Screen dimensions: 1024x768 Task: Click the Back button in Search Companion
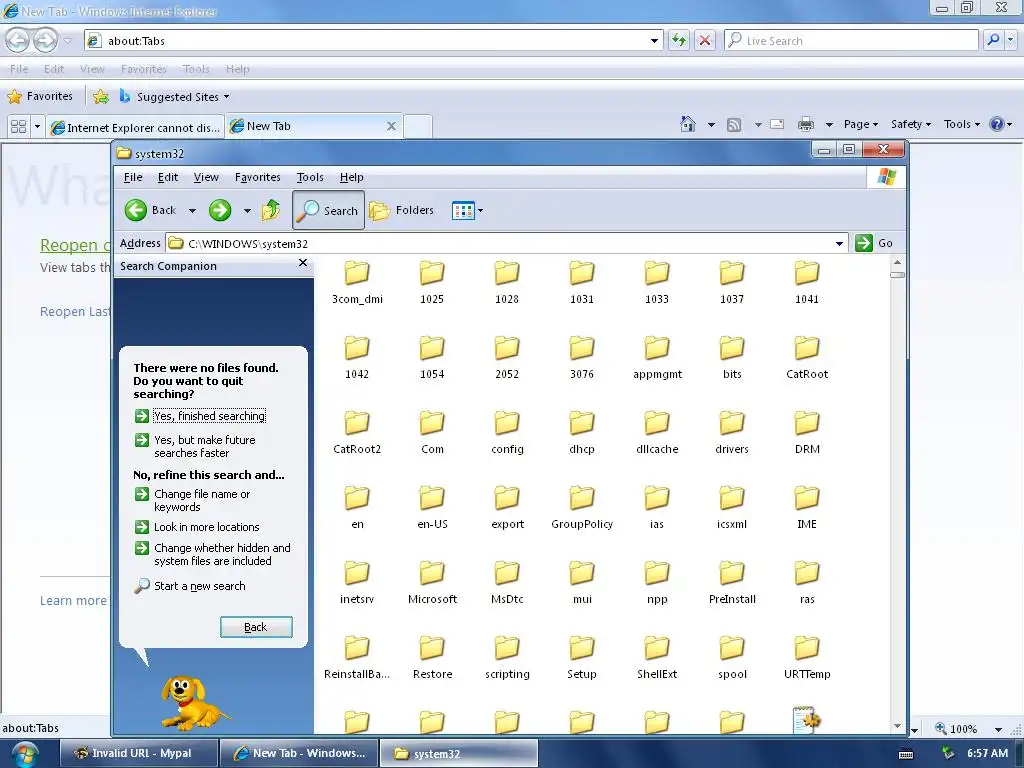point(256,627)
